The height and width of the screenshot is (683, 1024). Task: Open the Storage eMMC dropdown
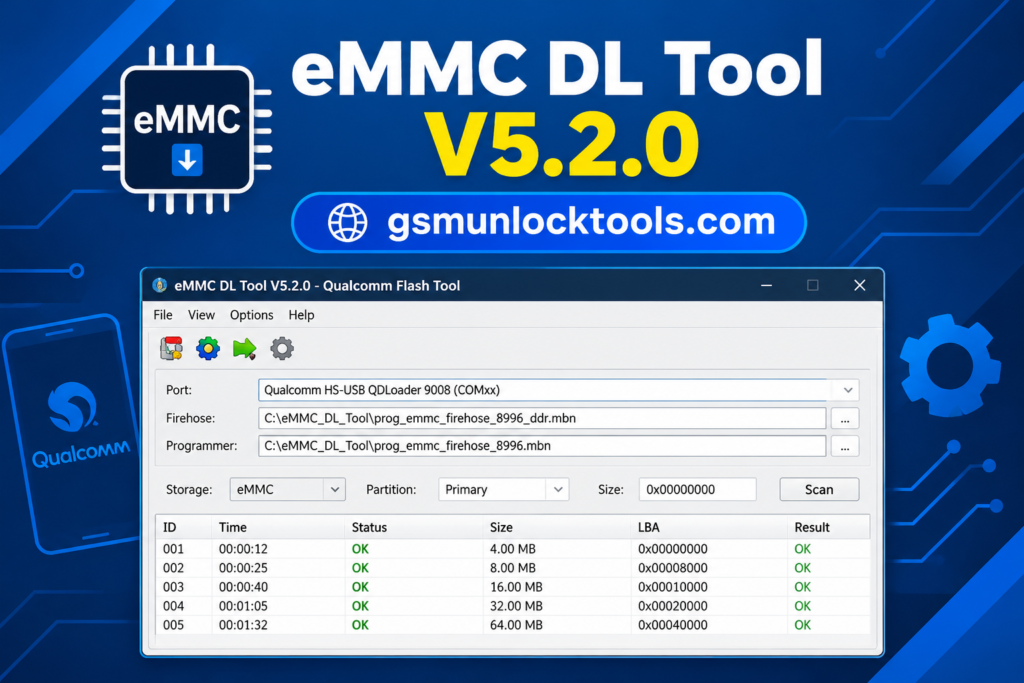pyautogui.click(x=287, y=489)
